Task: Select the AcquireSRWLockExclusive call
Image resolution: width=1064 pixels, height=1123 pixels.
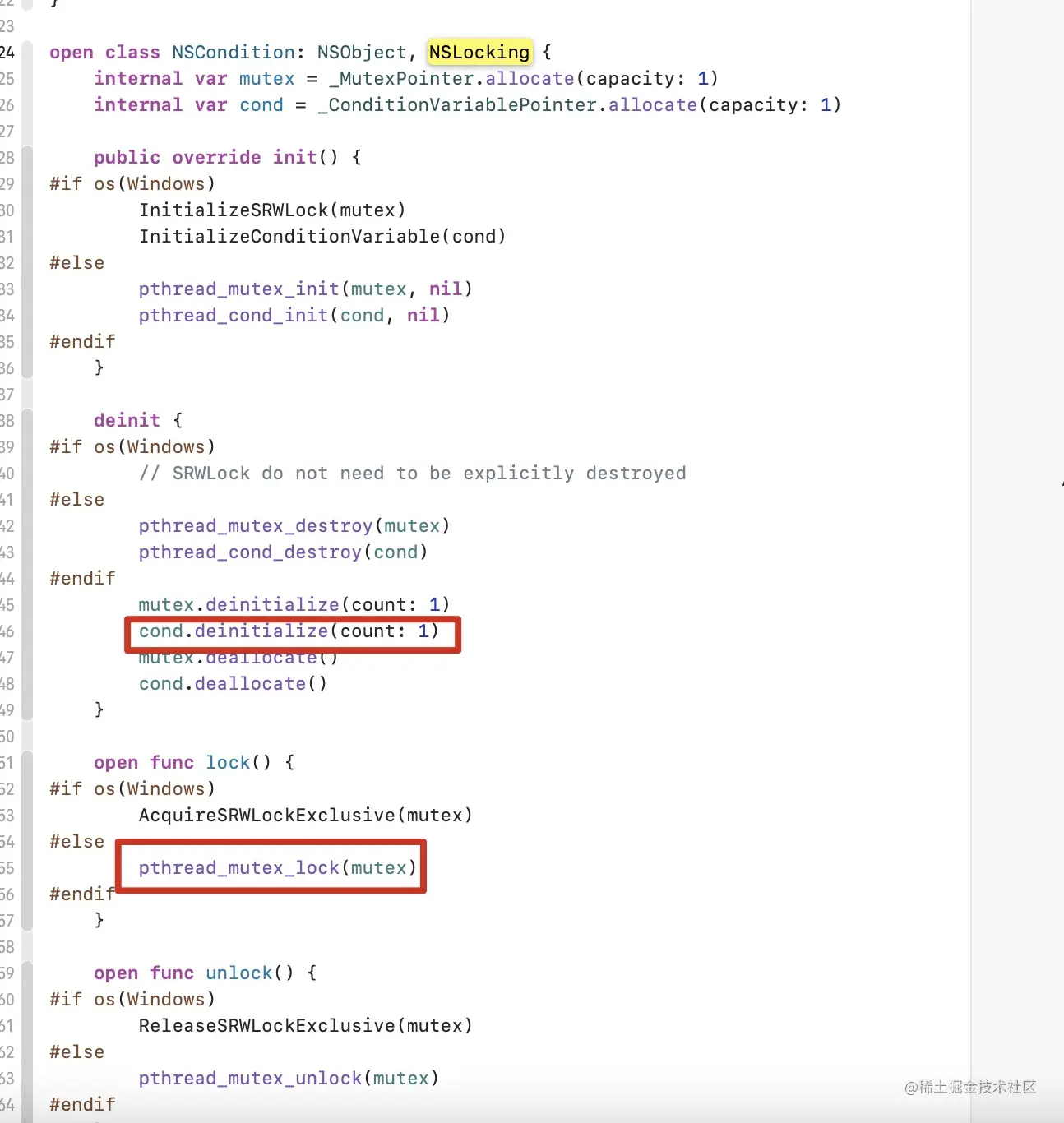Action: pos(306,815)
